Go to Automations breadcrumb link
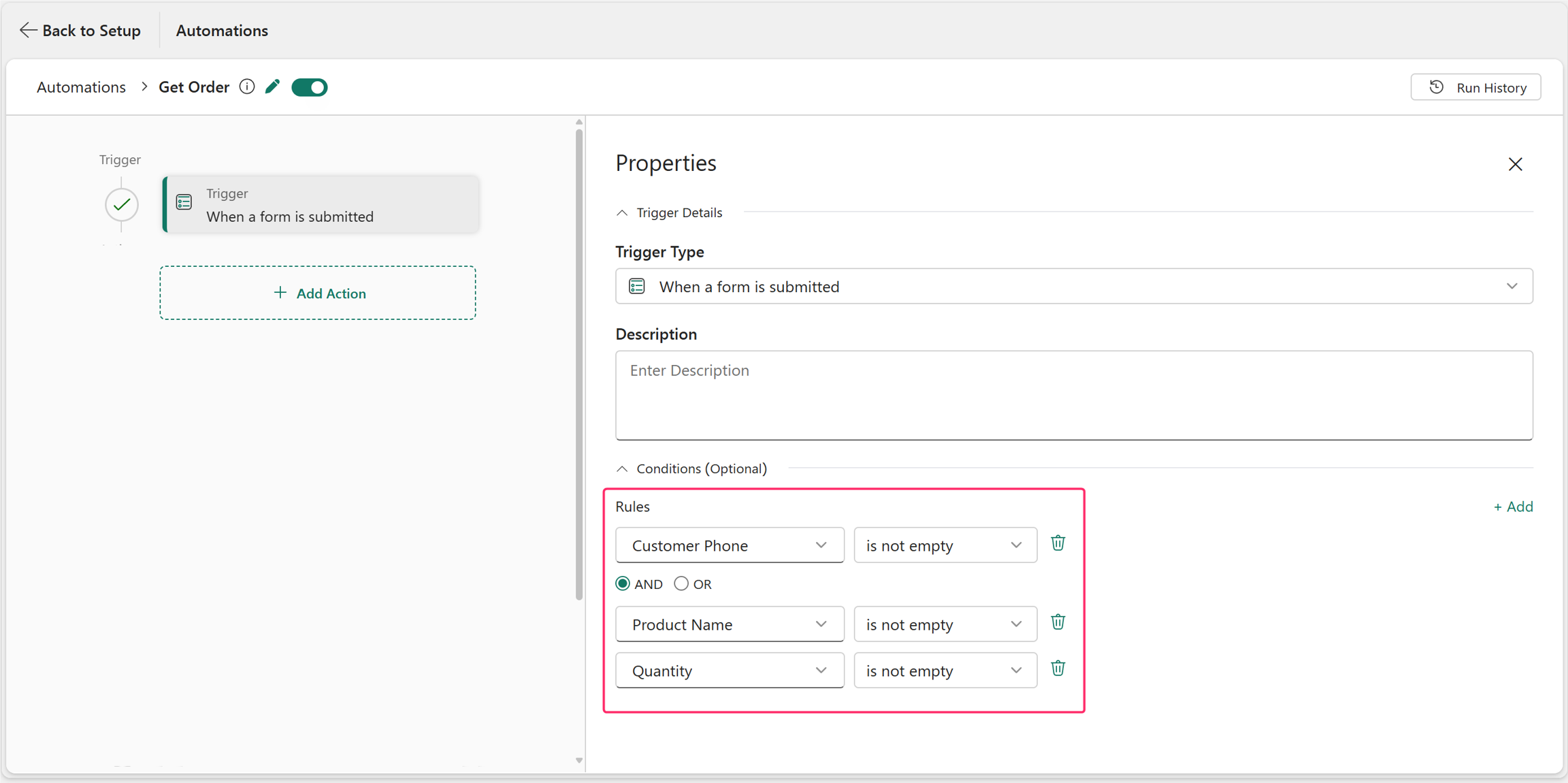This screenshot has height=783, width=1568. point(81,87)
